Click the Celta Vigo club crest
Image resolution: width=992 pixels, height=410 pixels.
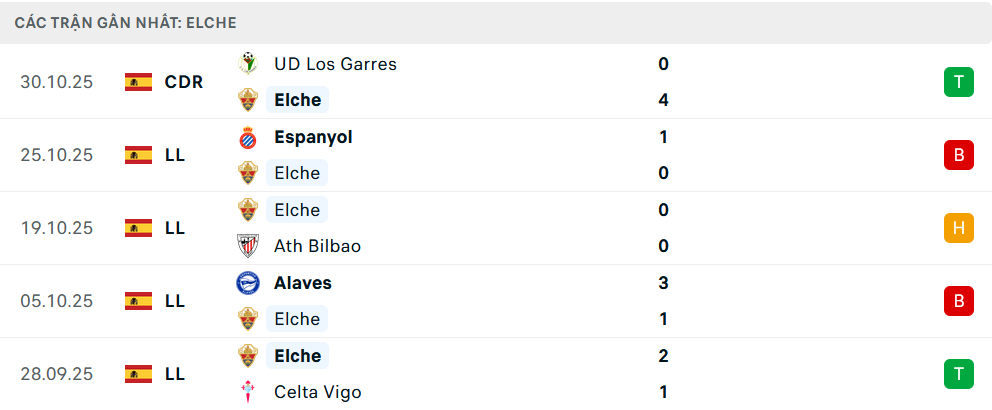click(247, 392)
